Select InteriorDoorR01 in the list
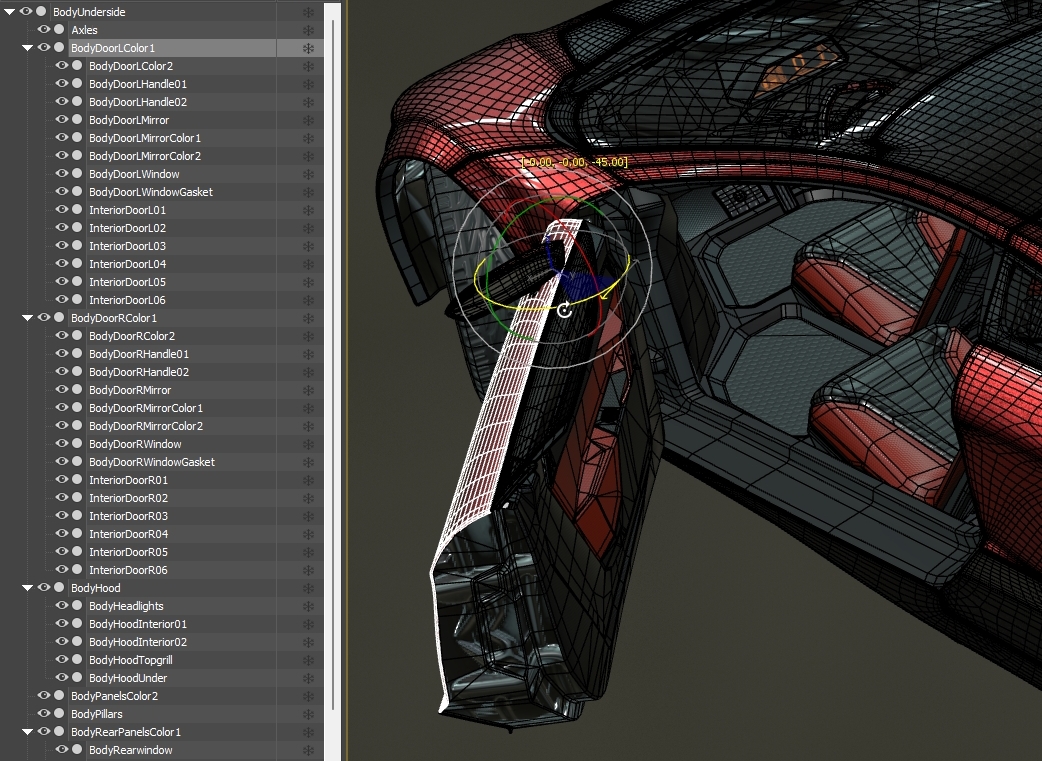 click(x=128, y=480)
